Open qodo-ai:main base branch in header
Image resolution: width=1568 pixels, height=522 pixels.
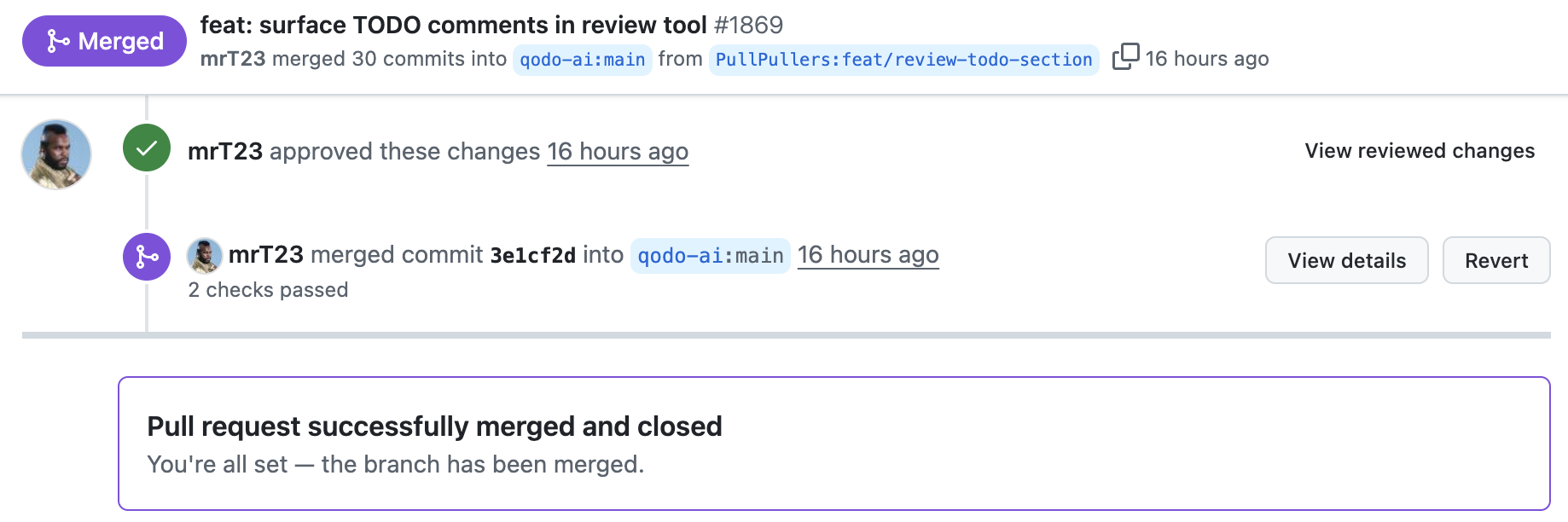(583, 60)
